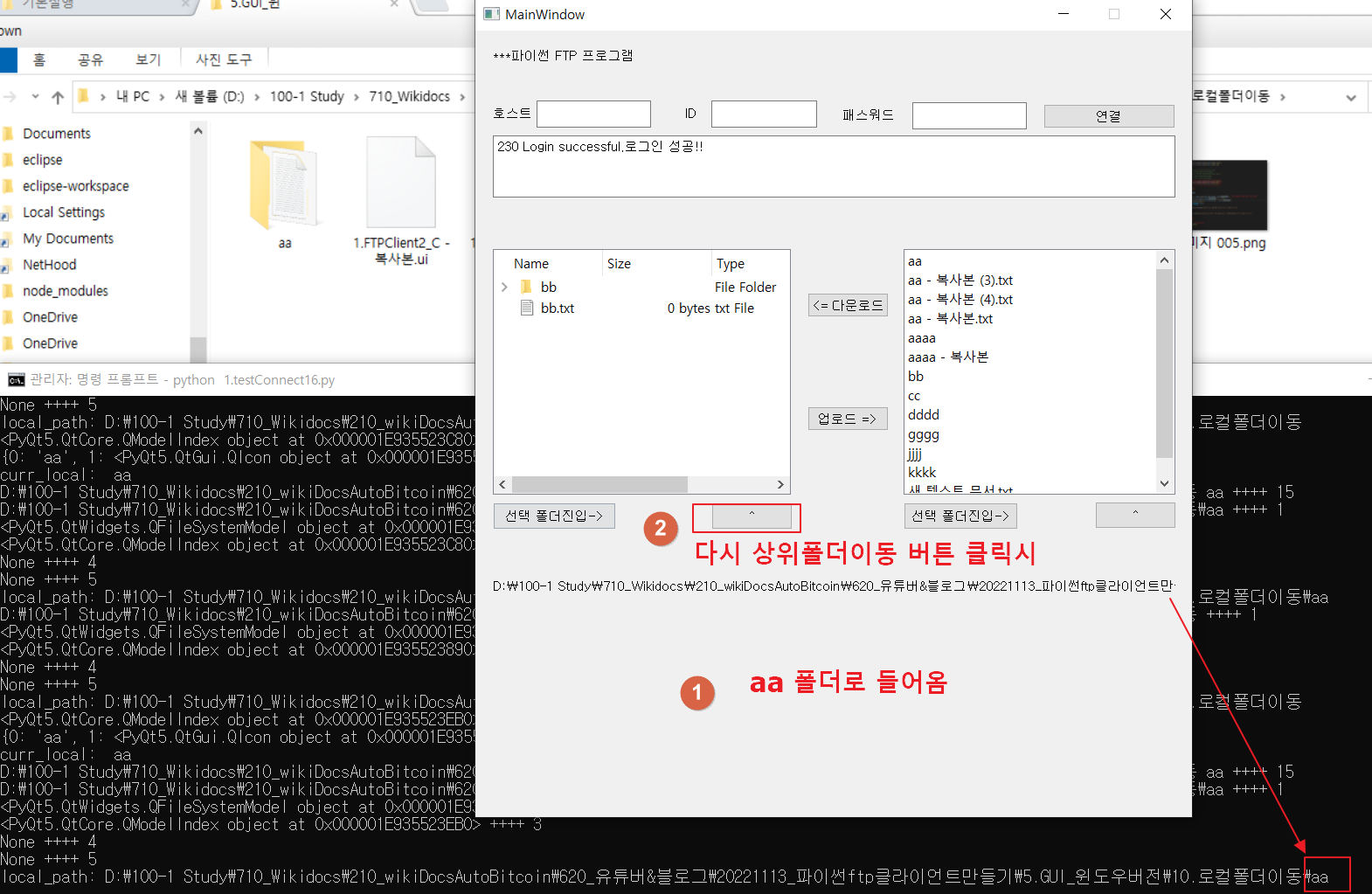The height and width of the screenshot is (894, 1372).
Task: Sort by the Type column header
Action: 731,263
